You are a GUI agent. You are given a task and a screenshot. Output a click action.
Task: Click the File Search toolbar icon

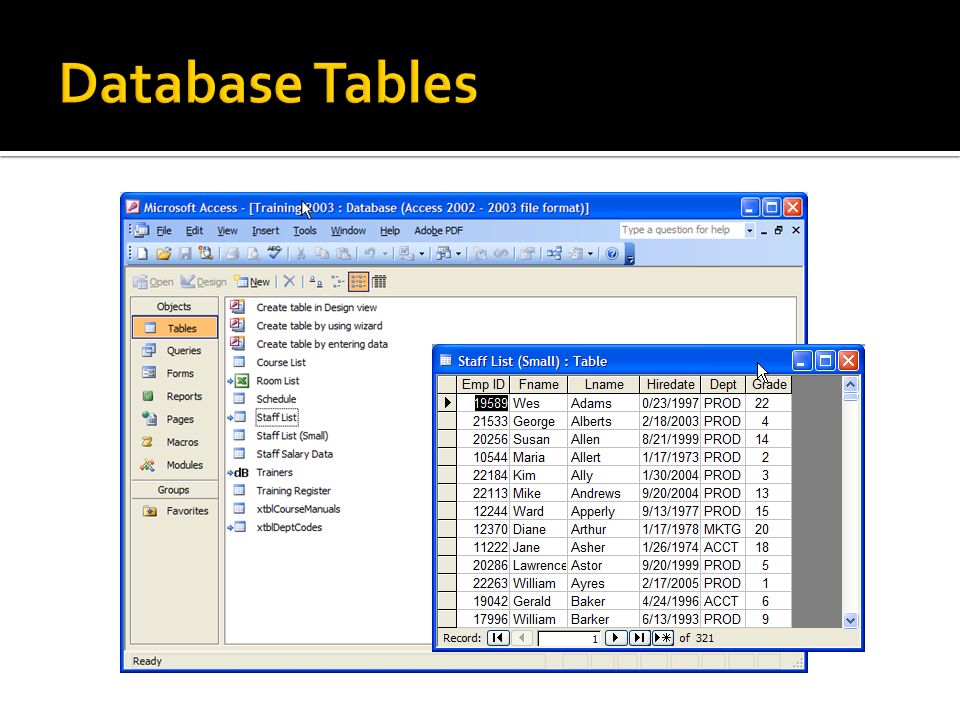point(206,253)
